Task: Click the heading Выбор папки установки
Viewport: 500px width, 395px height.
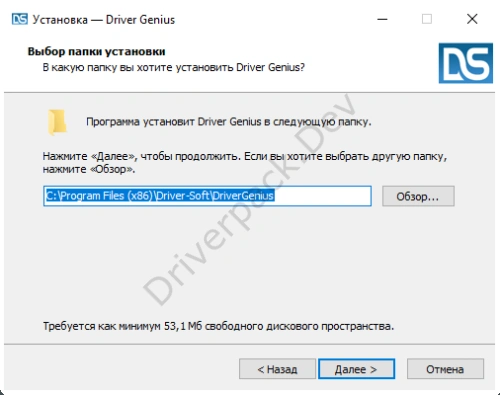Action: [x=96, y=52]
